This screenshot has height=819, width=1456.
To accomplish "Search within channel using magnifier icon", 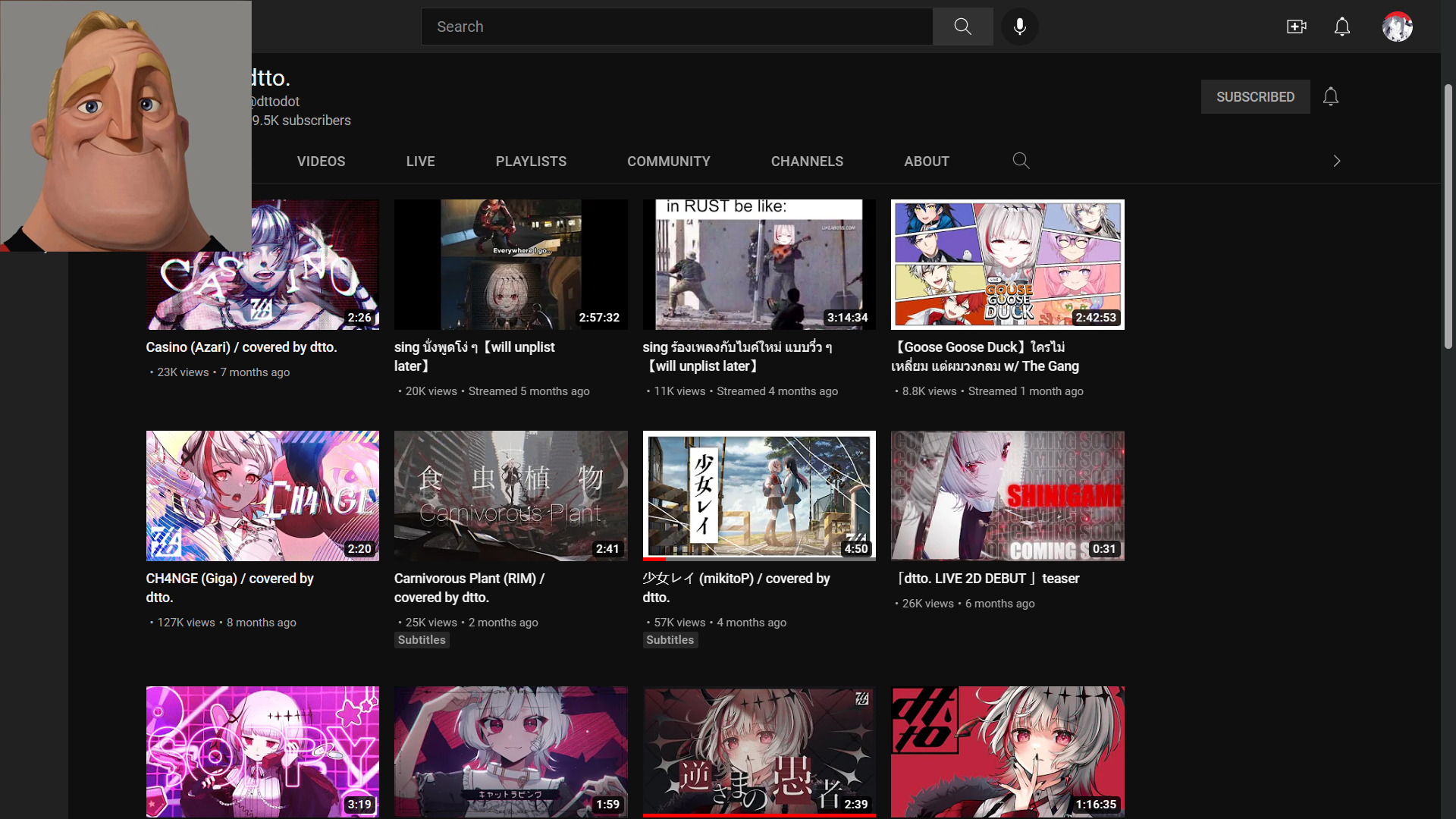I will [1021, 161].
